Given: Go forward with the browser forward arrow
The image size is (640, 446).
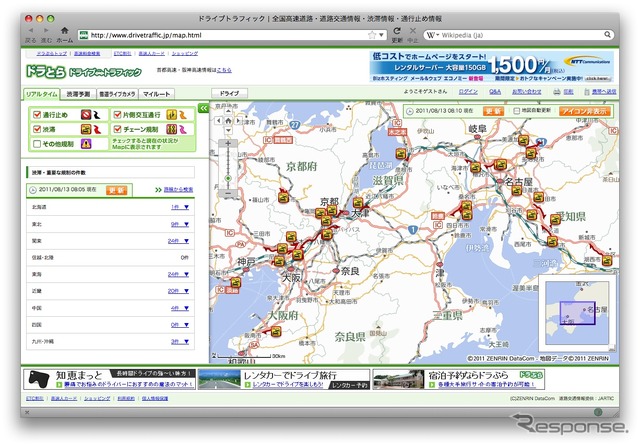Looking at the screenshot, I should click(46, 30).
